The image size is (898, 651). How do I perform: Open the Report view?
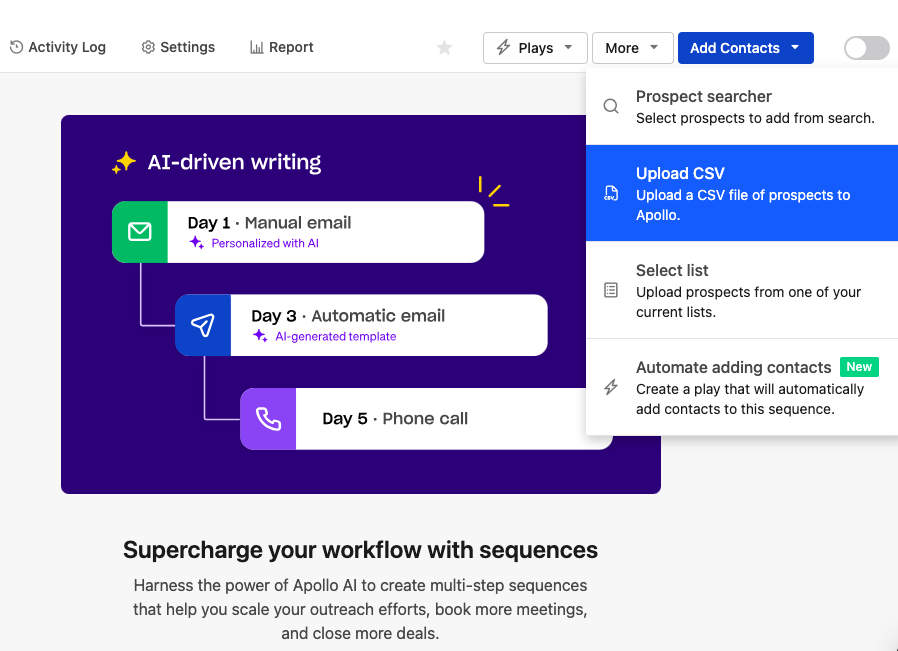click(x=290, y=47)
